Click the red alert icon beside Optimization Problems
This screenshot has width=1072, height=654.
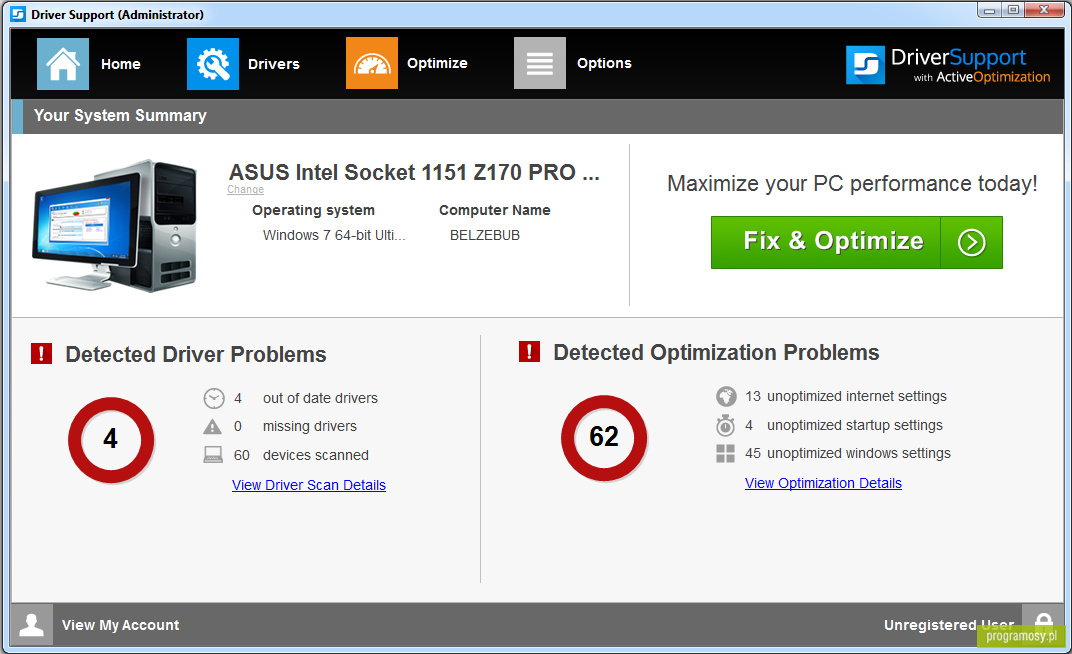click(x=529, y=351)
